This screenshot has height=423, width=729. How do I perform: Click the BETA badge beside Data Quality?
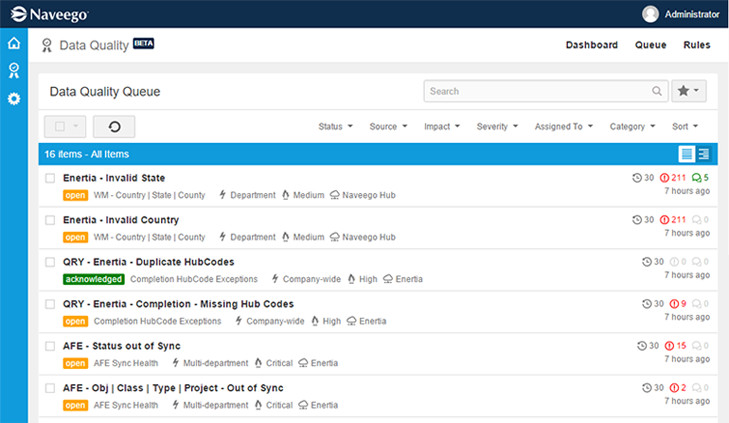tap(143, 43)
